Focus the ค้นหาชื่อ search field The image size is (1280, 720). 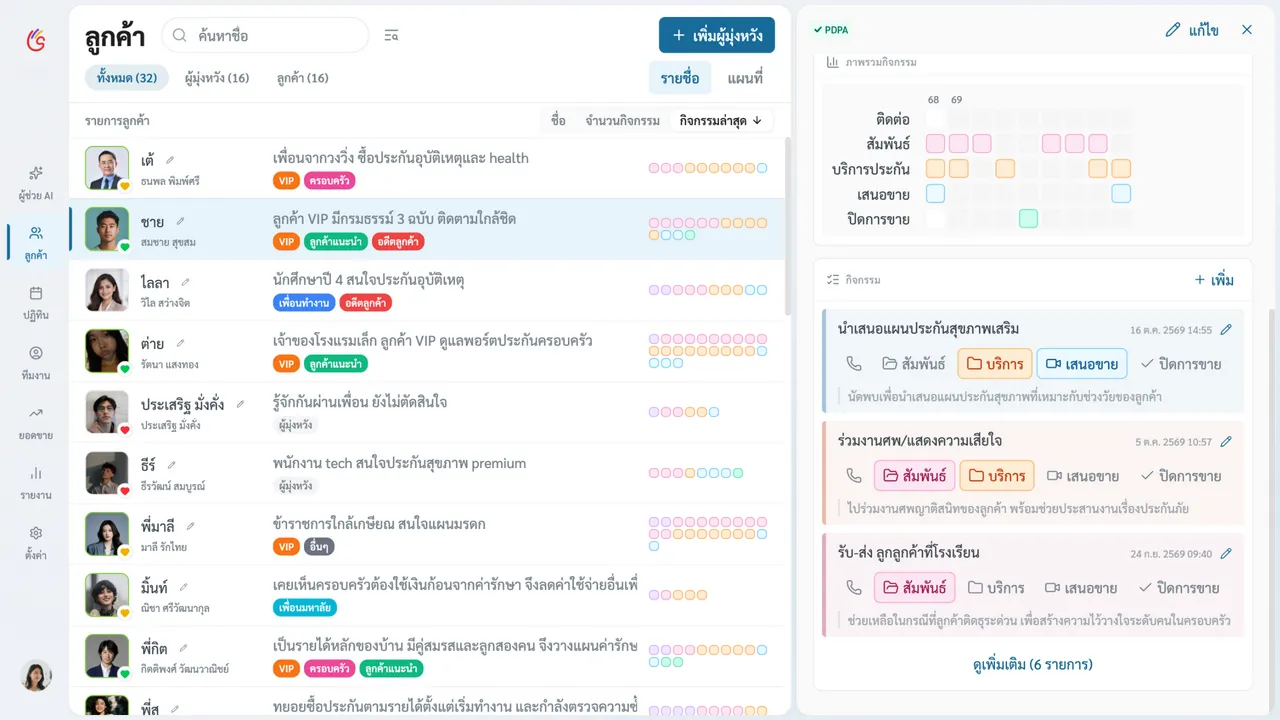tap(265, 35)
